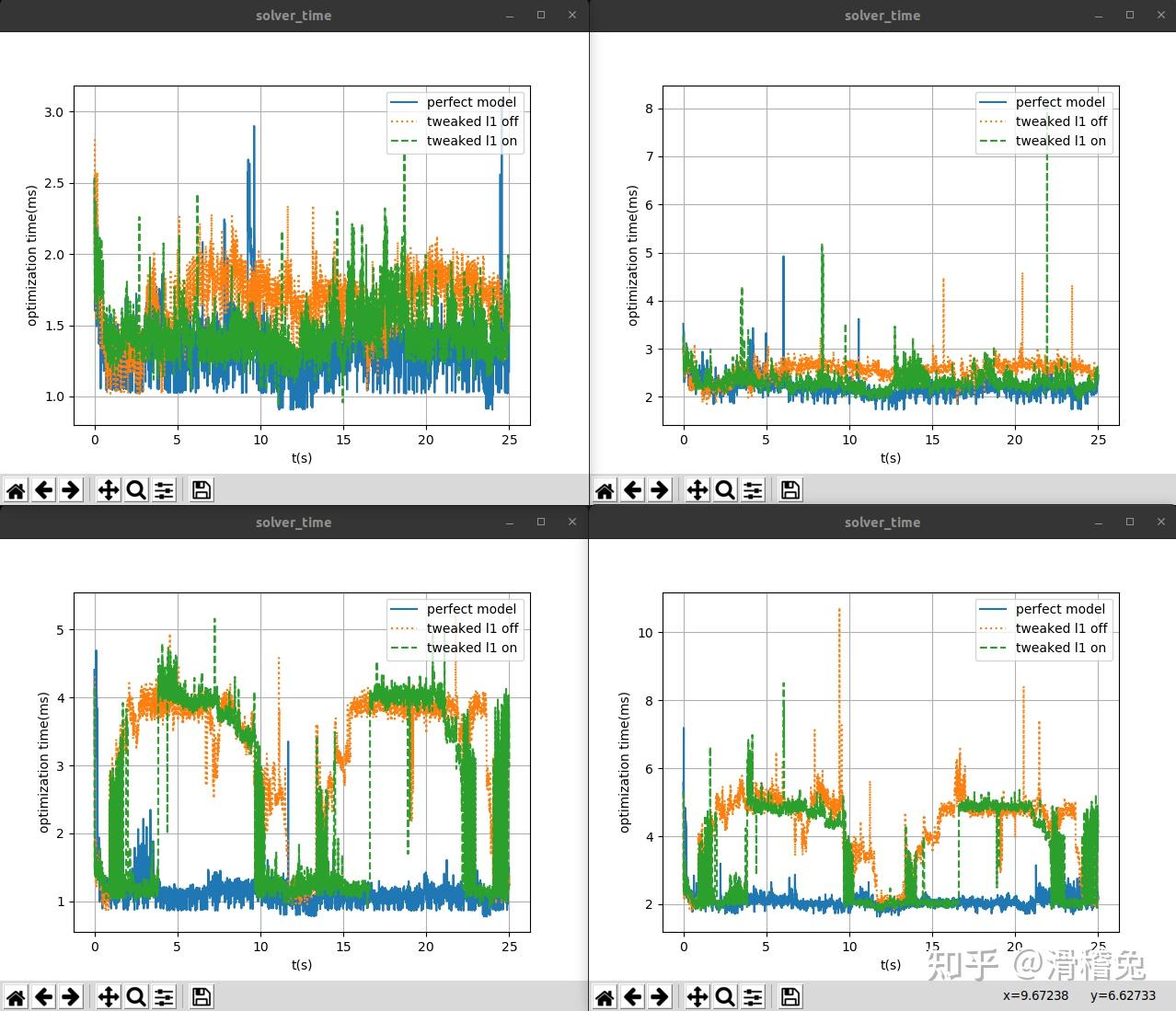Maximize the top-left solver_time window
The image size is (1176, 1011).
coord(541,15)
